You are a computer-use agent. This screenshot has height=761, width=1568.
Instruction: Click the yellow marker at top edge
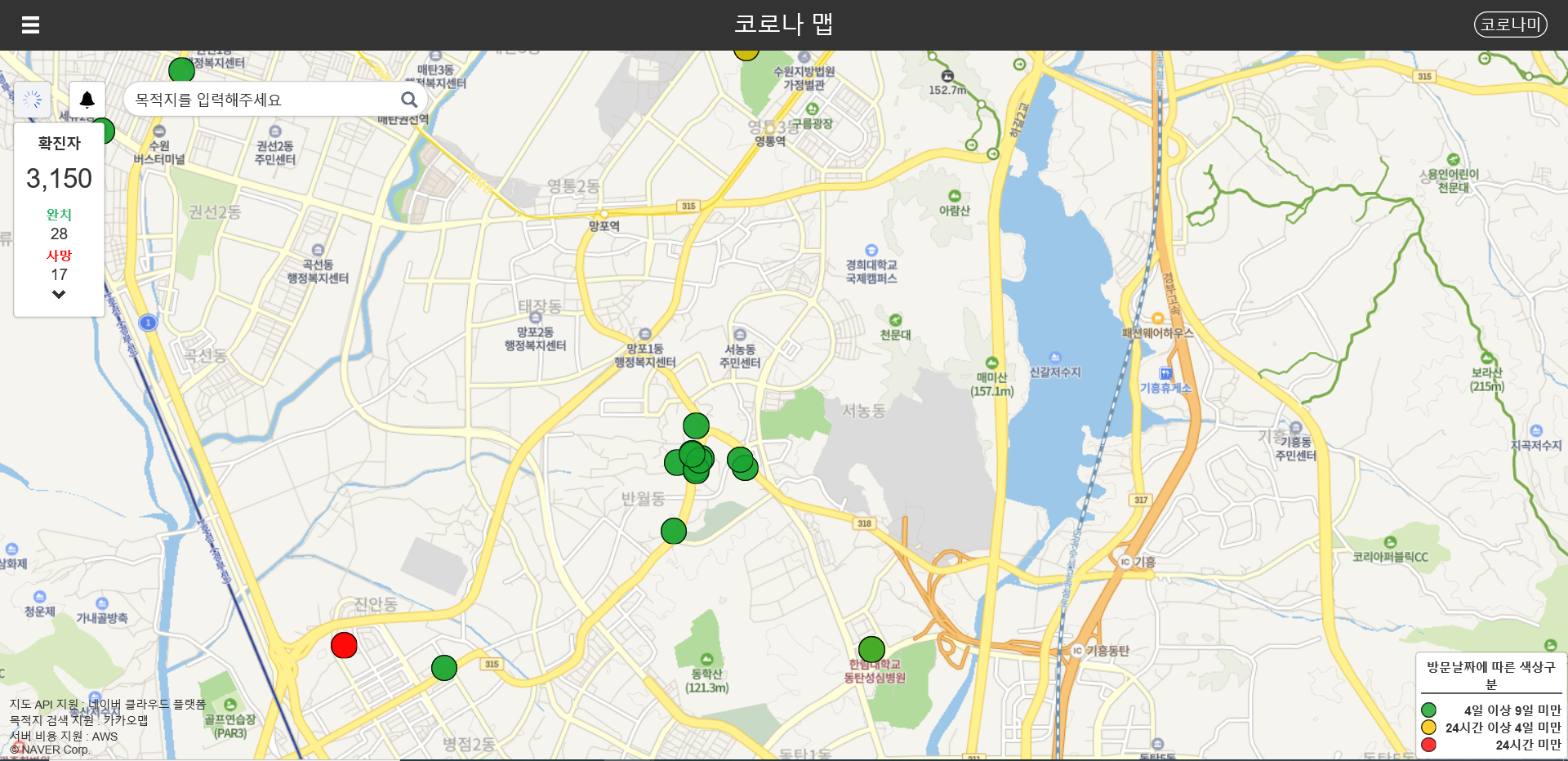[746, 52]
